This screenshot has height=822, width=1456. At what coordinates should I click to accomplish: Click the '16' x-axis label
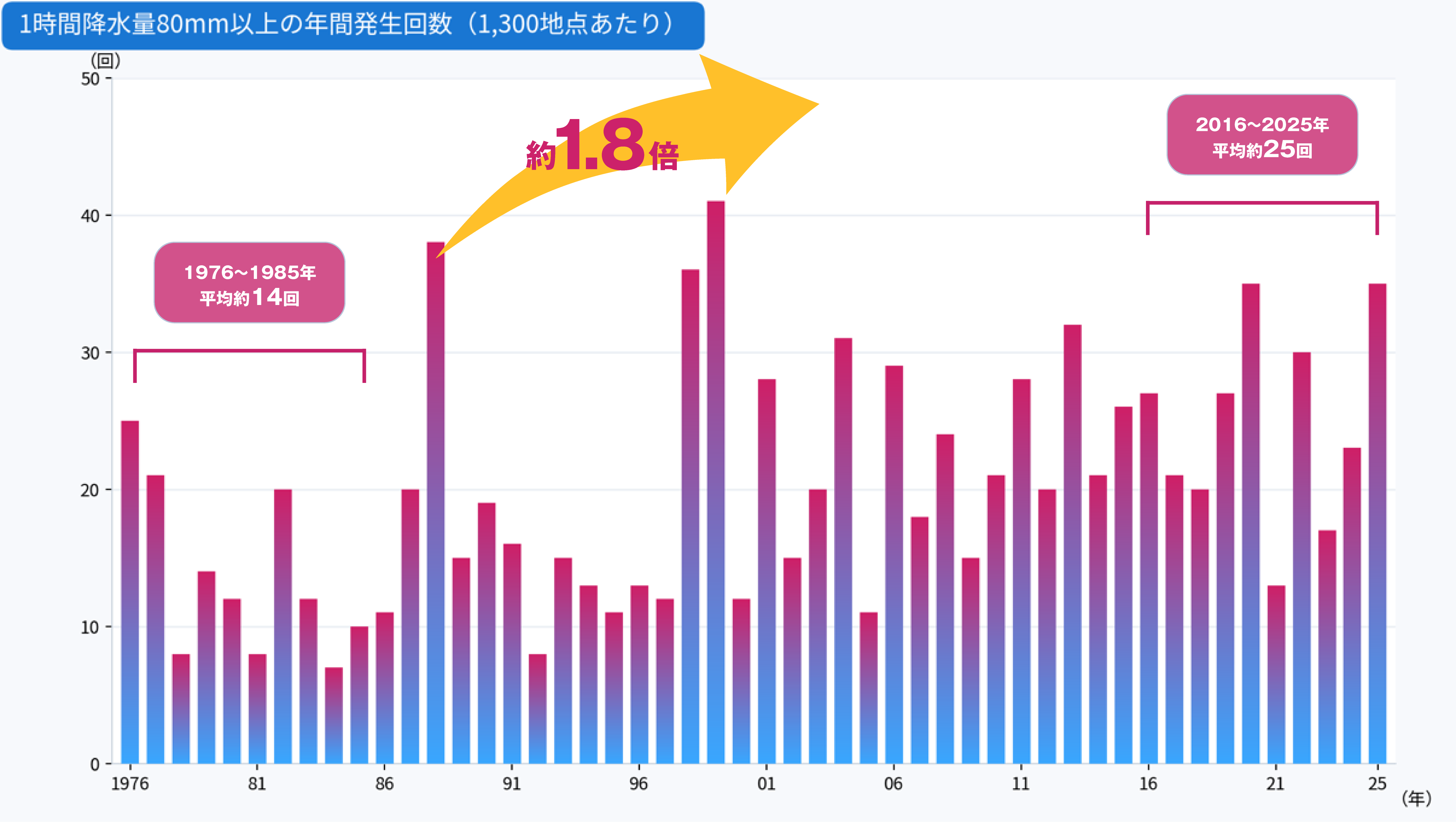click(x=1149, y=783)
